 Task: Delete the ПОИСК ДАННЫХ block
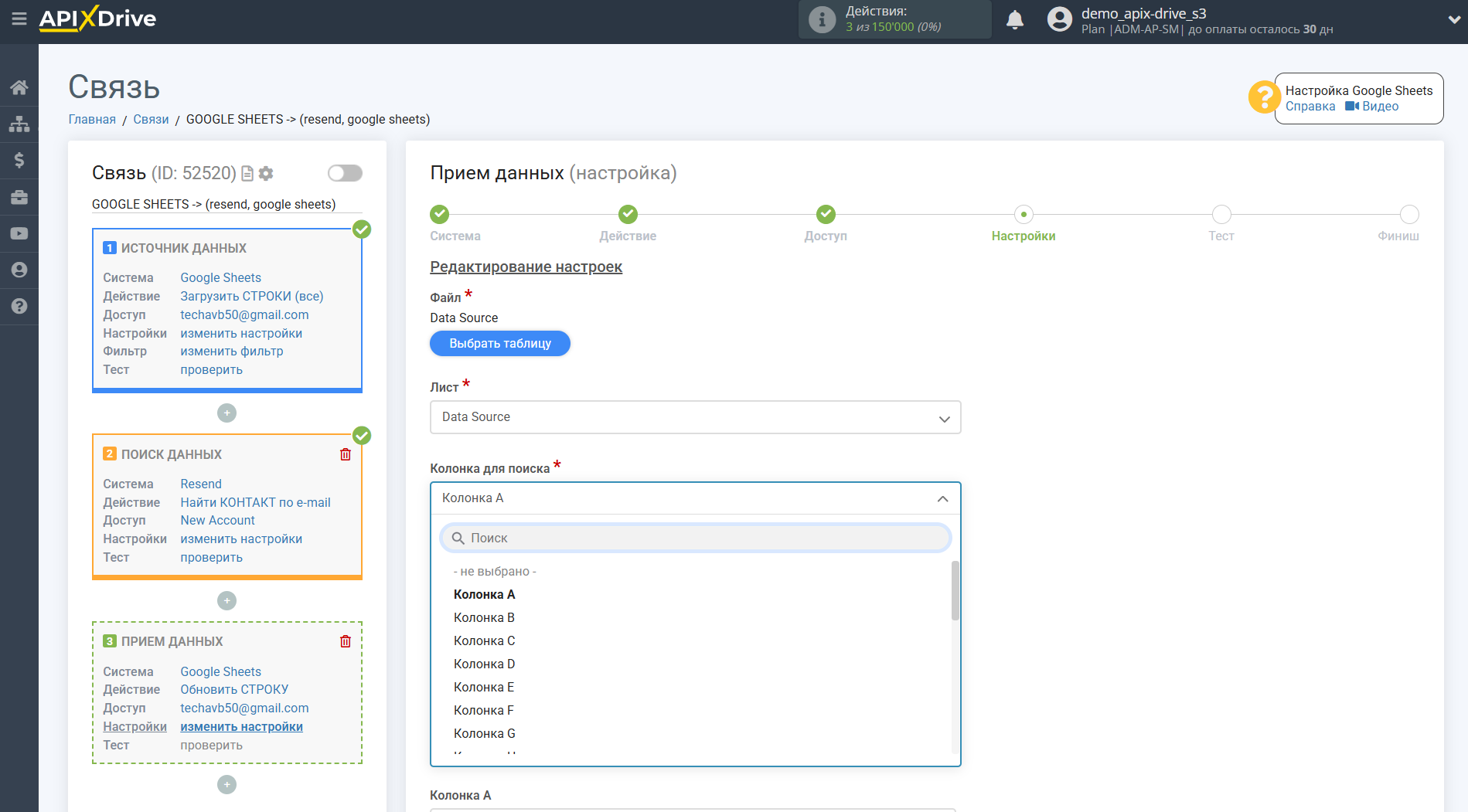[x=346, y=454]
